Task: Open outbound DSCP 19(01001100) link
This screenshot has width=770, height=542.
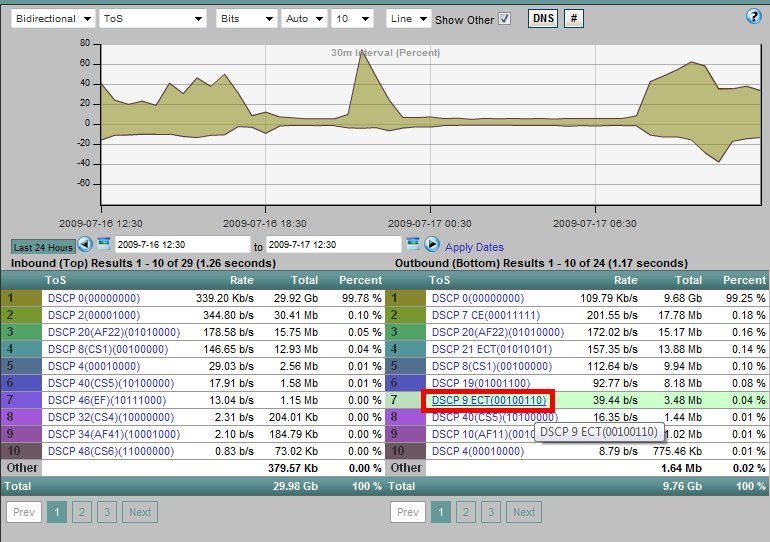Action: [481, 383]
